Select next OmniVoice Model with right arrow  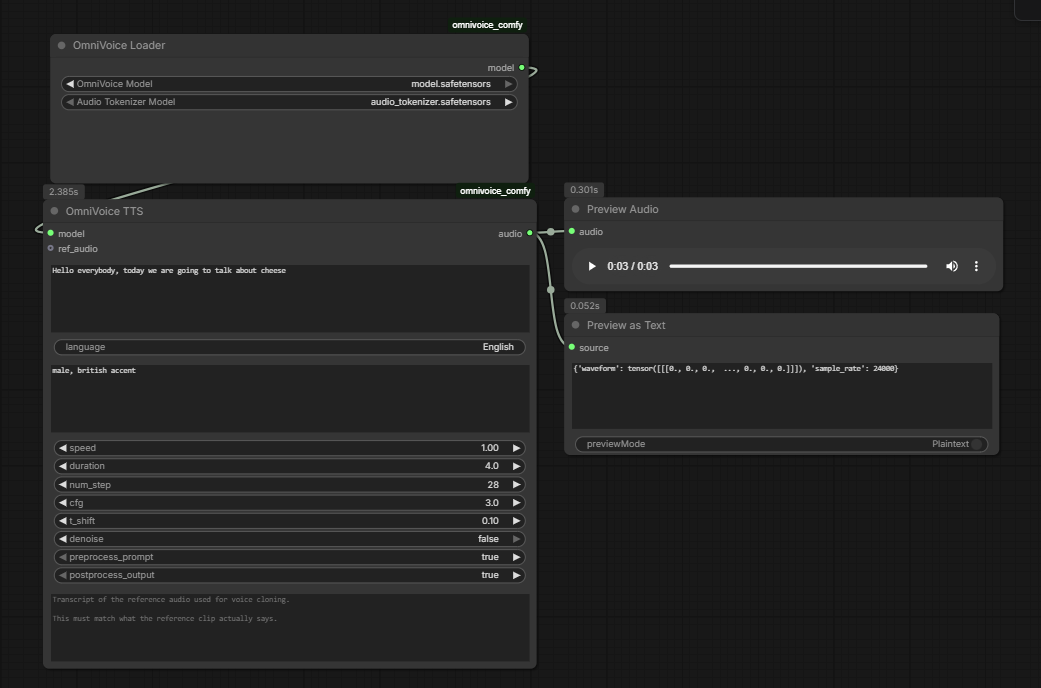(x=509, y=84)
